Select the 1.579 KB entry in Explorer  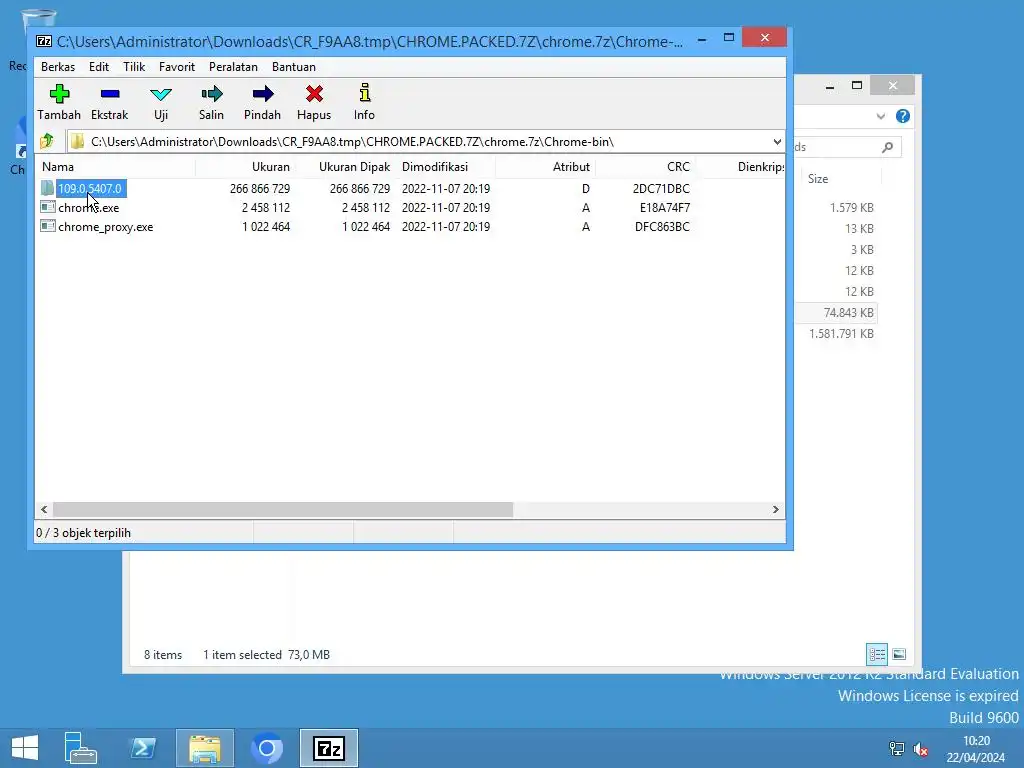852,208
